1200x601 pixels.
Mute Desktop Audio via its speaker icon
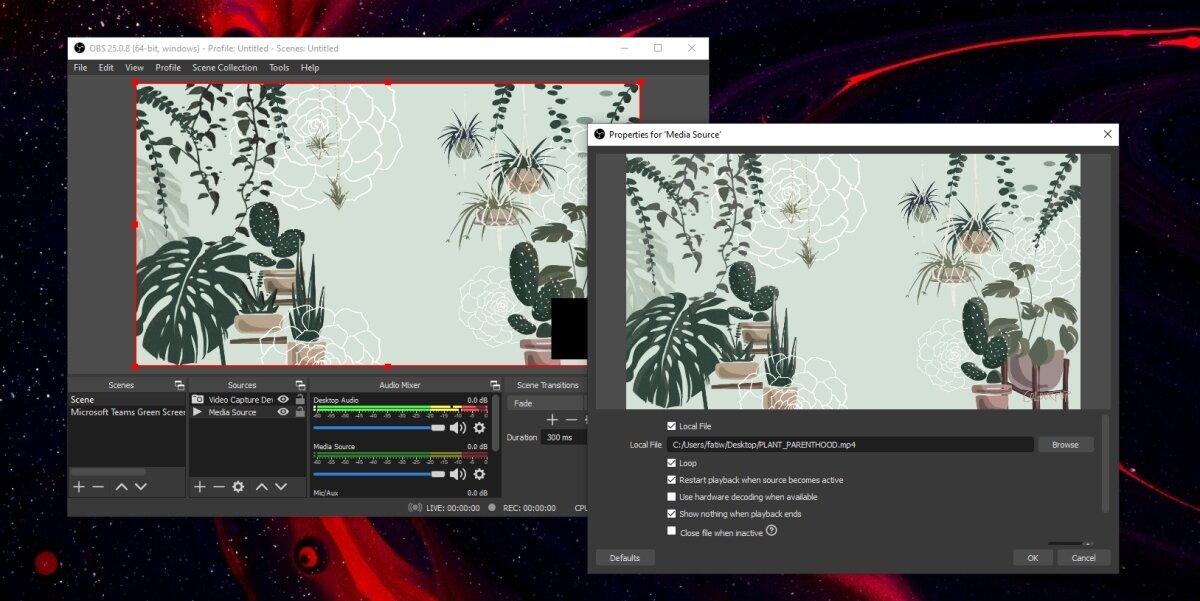458,427
